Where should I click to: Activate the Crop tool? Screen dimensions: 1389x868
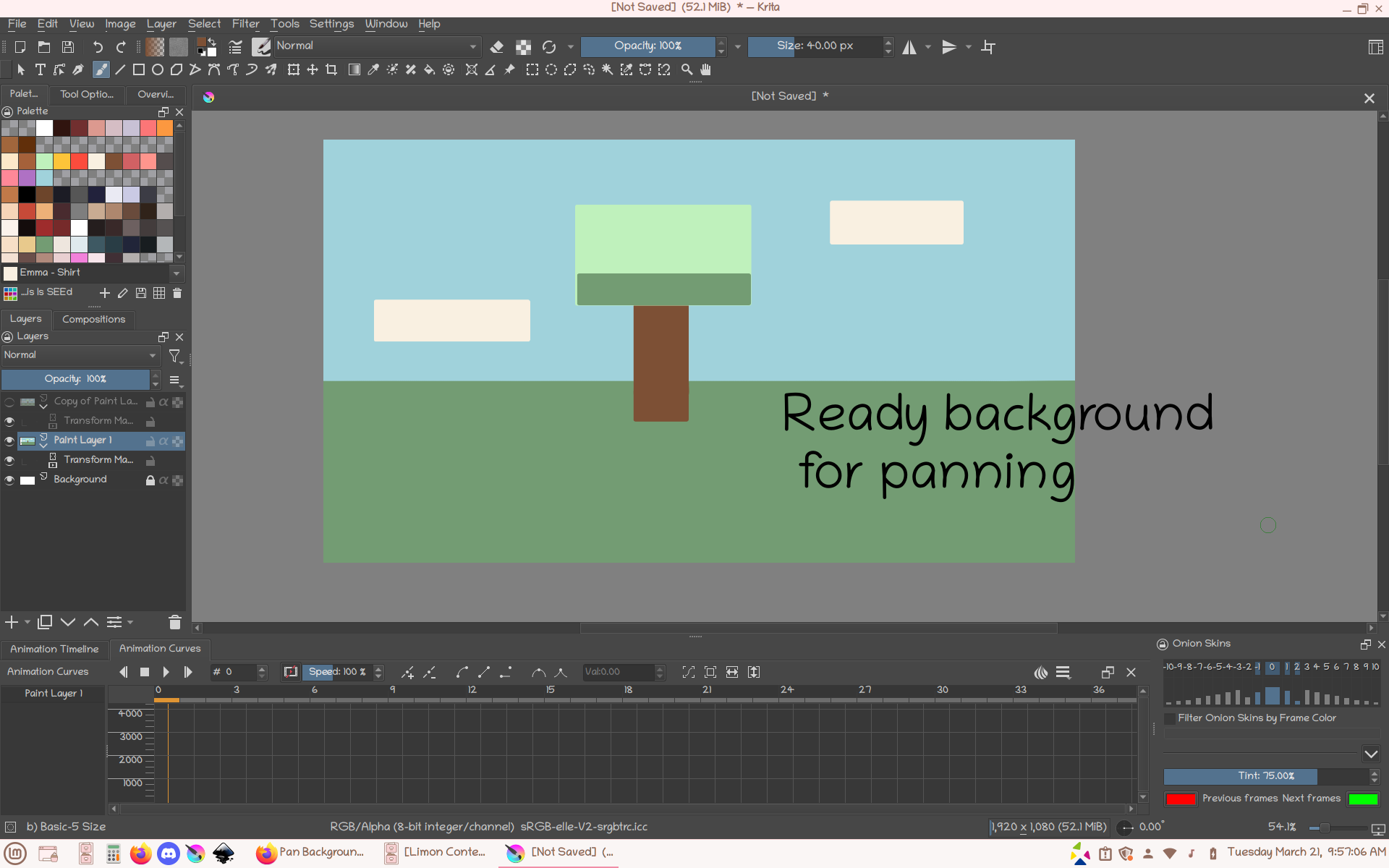[x=331, y=70]
